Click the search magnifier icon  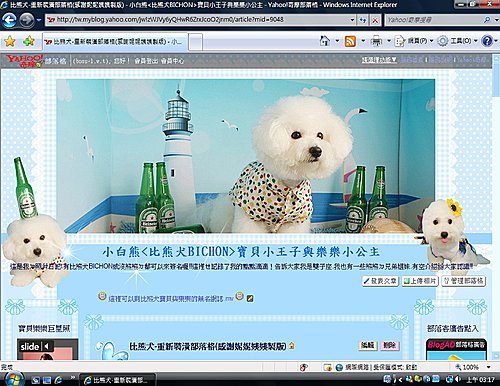pyautogui.click(x=487, y=20)
